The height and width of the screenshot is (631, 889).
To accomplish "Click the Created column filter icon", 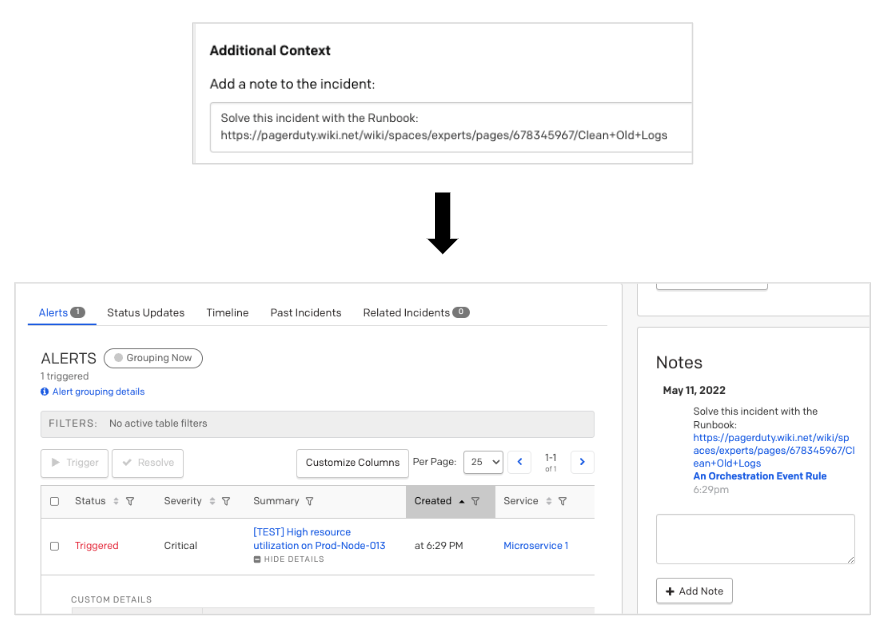I will point(476,501).
